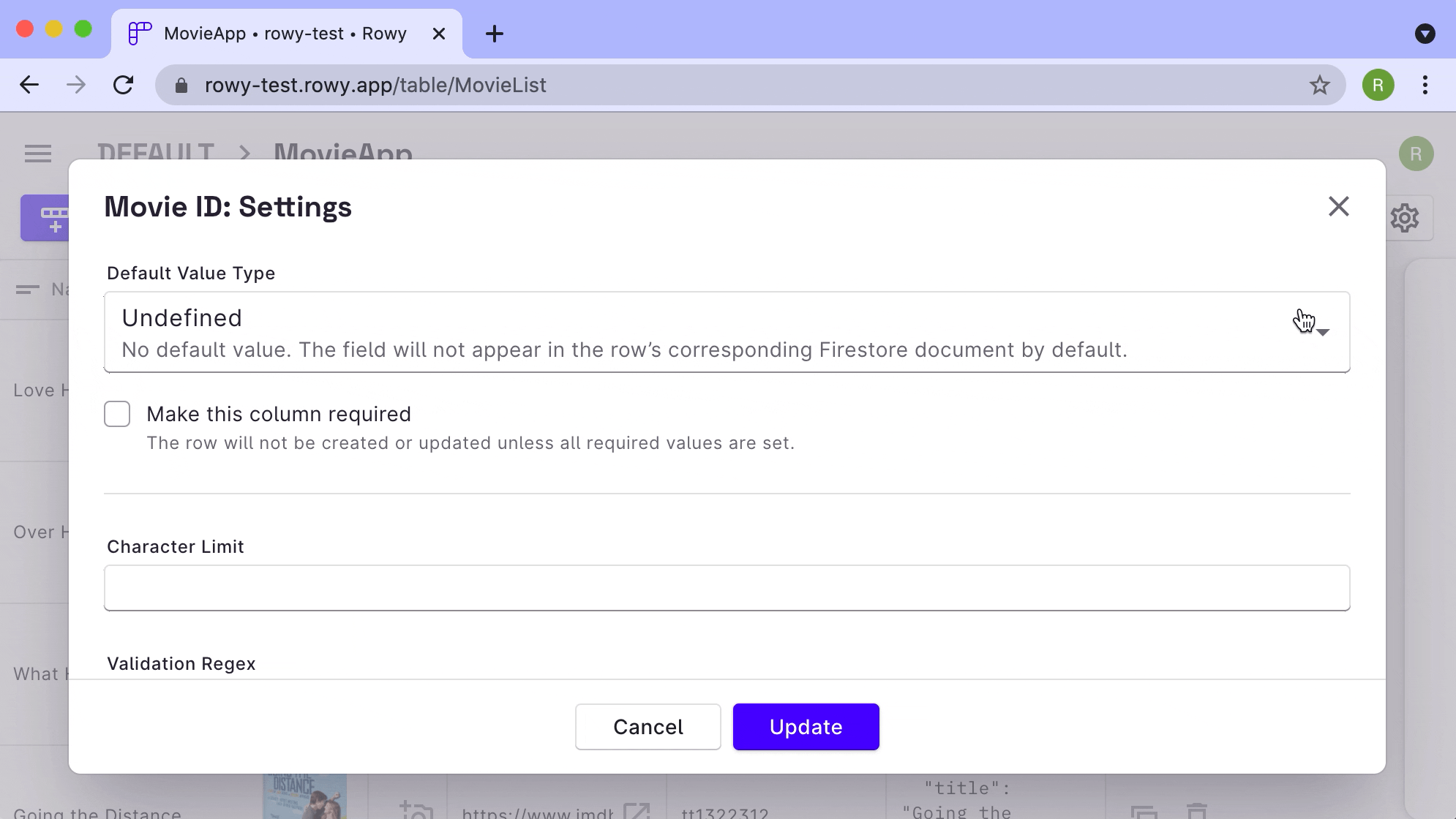The width and height of the screenshot is (1456, 819).
Task: Click the table settings gear icon
Action: (x=1404, y=218)
